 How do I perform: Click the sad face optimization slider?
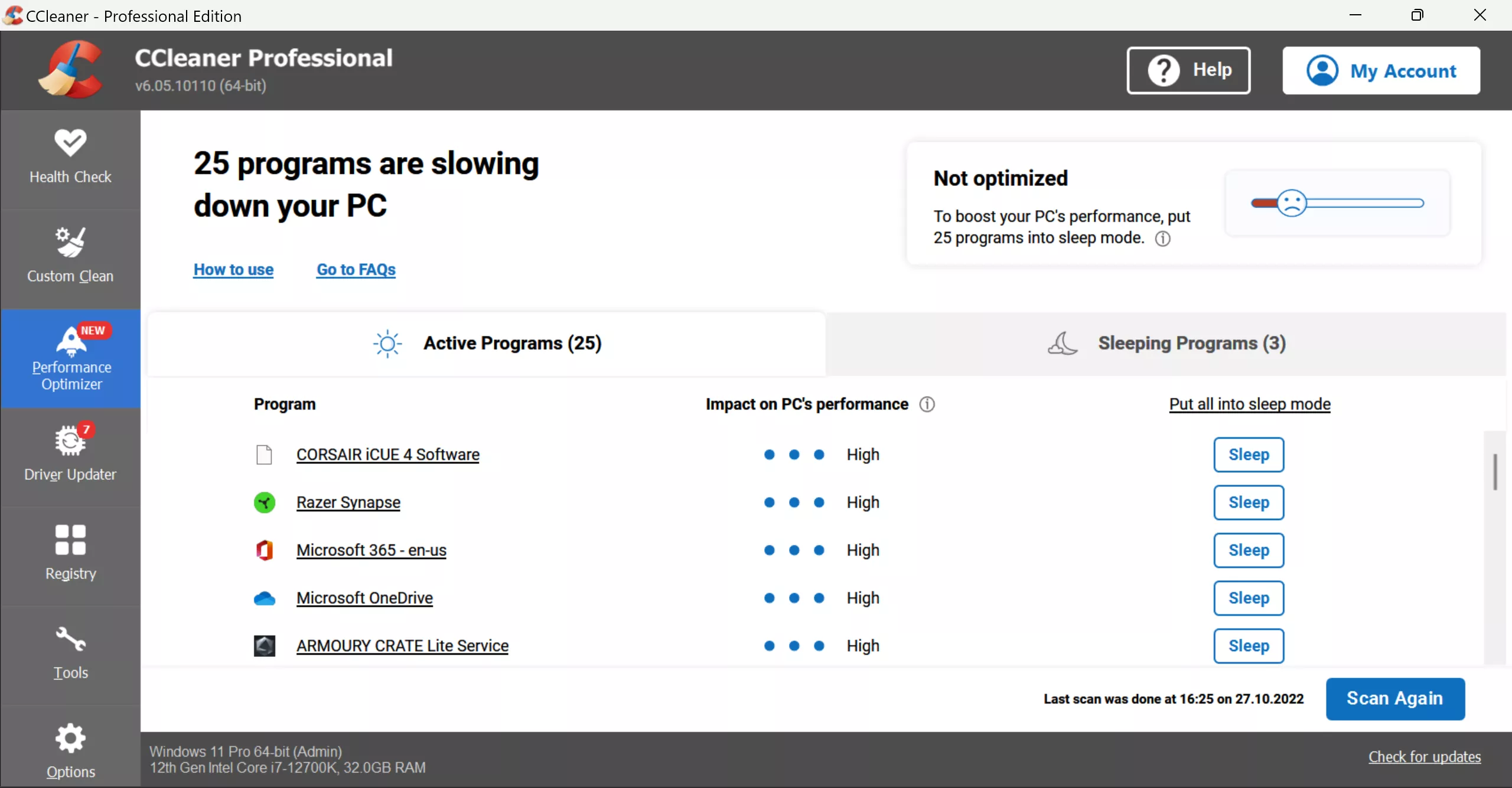click(x=1292, y=204)
